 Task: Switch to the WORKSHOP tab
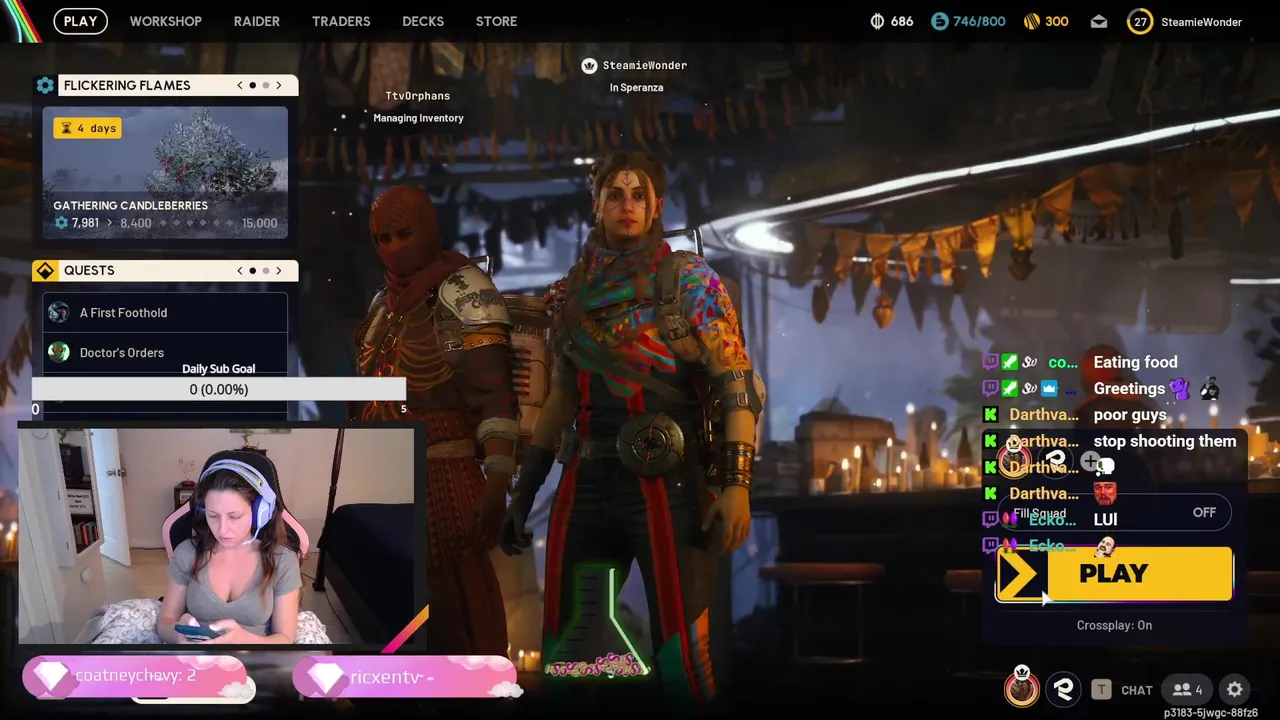[165, 21]
